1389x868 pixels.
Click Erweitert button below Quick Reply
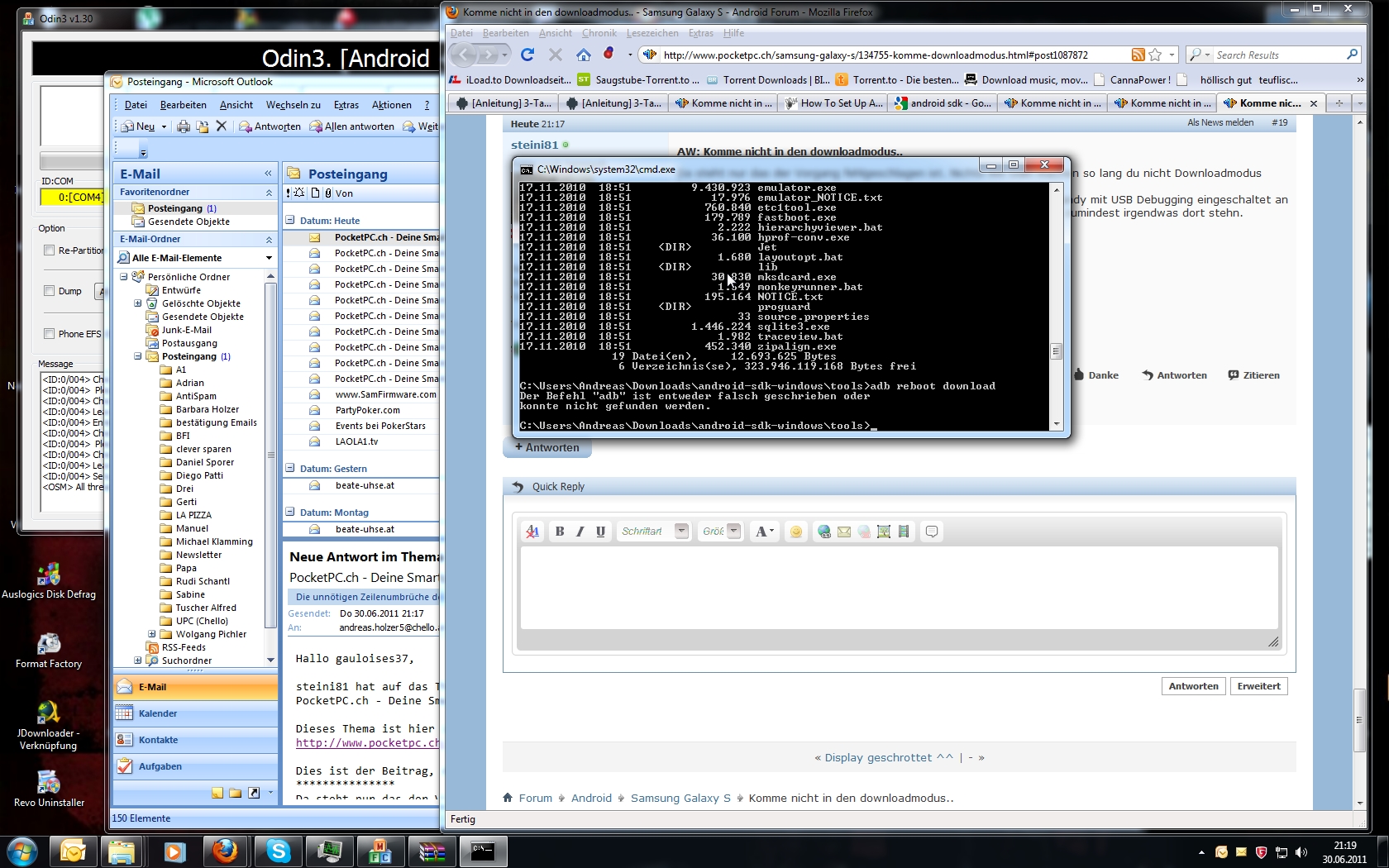(x=1258, y=686)
